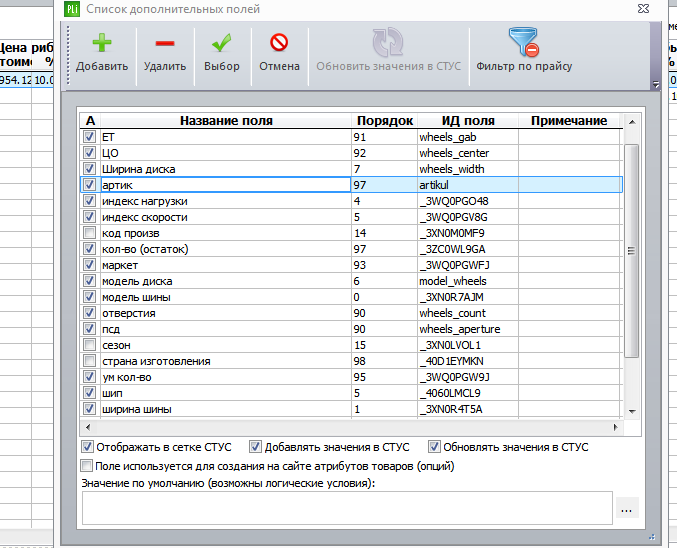Click the horizontal scroll right arrow
The image size is (677, 548).
pos(615,428)
